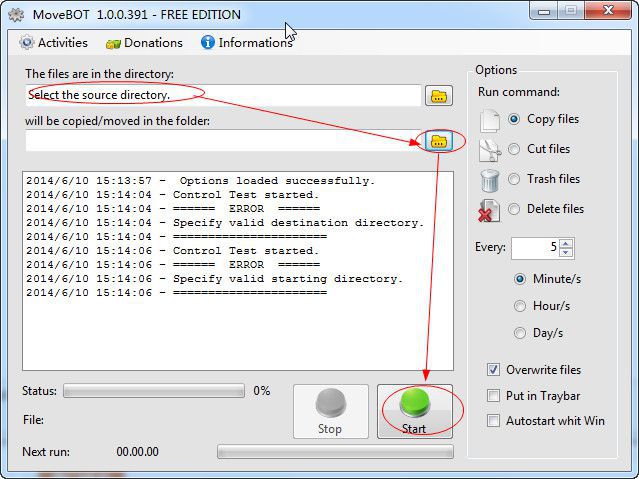Image resolution: width=639 pixels, height=479 pixels.
Task: Click the 0% status percentage
Action: (262, 391)
